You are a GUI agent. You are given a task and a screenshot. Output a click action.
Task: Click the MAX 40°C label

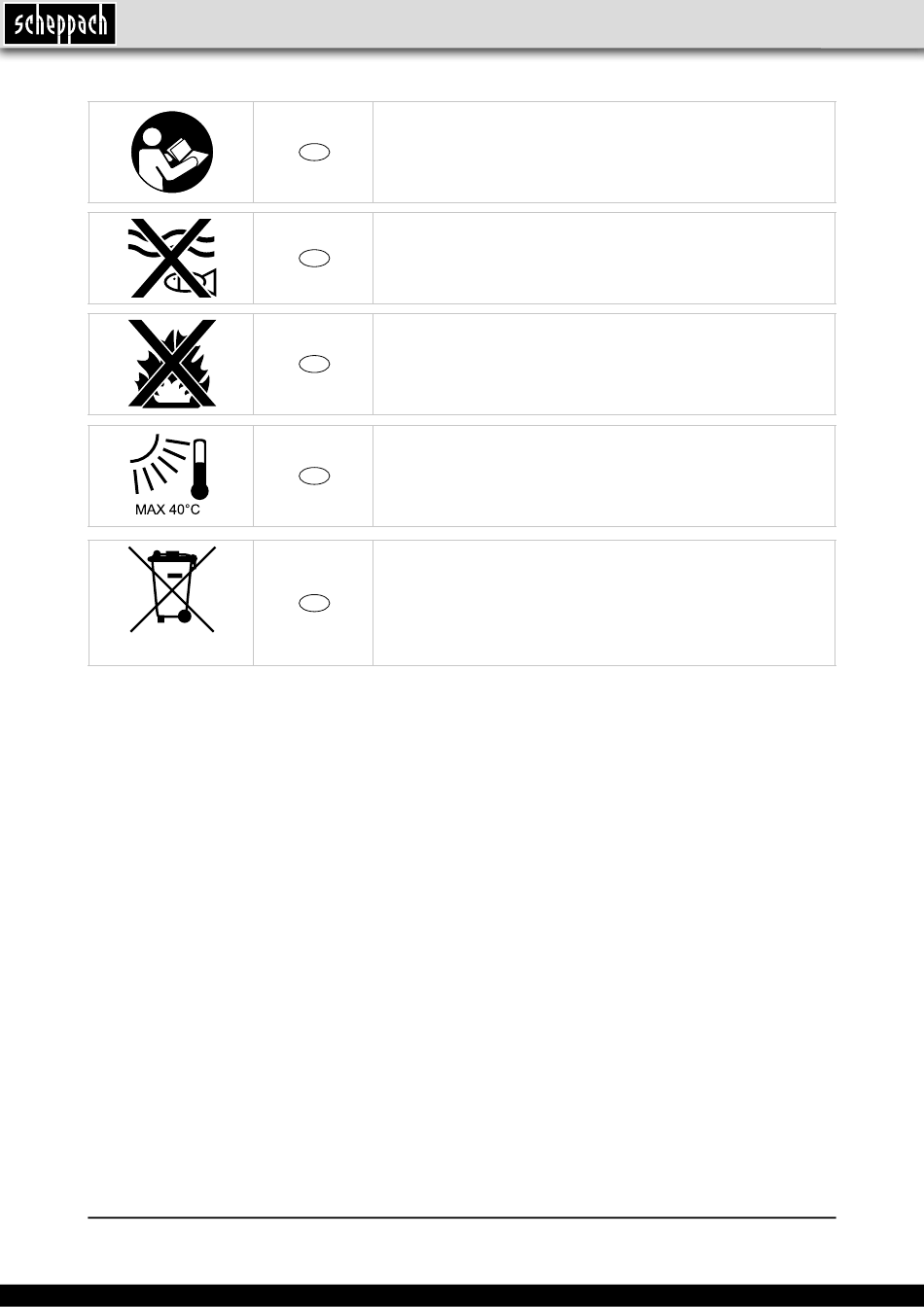pos(167,510)
